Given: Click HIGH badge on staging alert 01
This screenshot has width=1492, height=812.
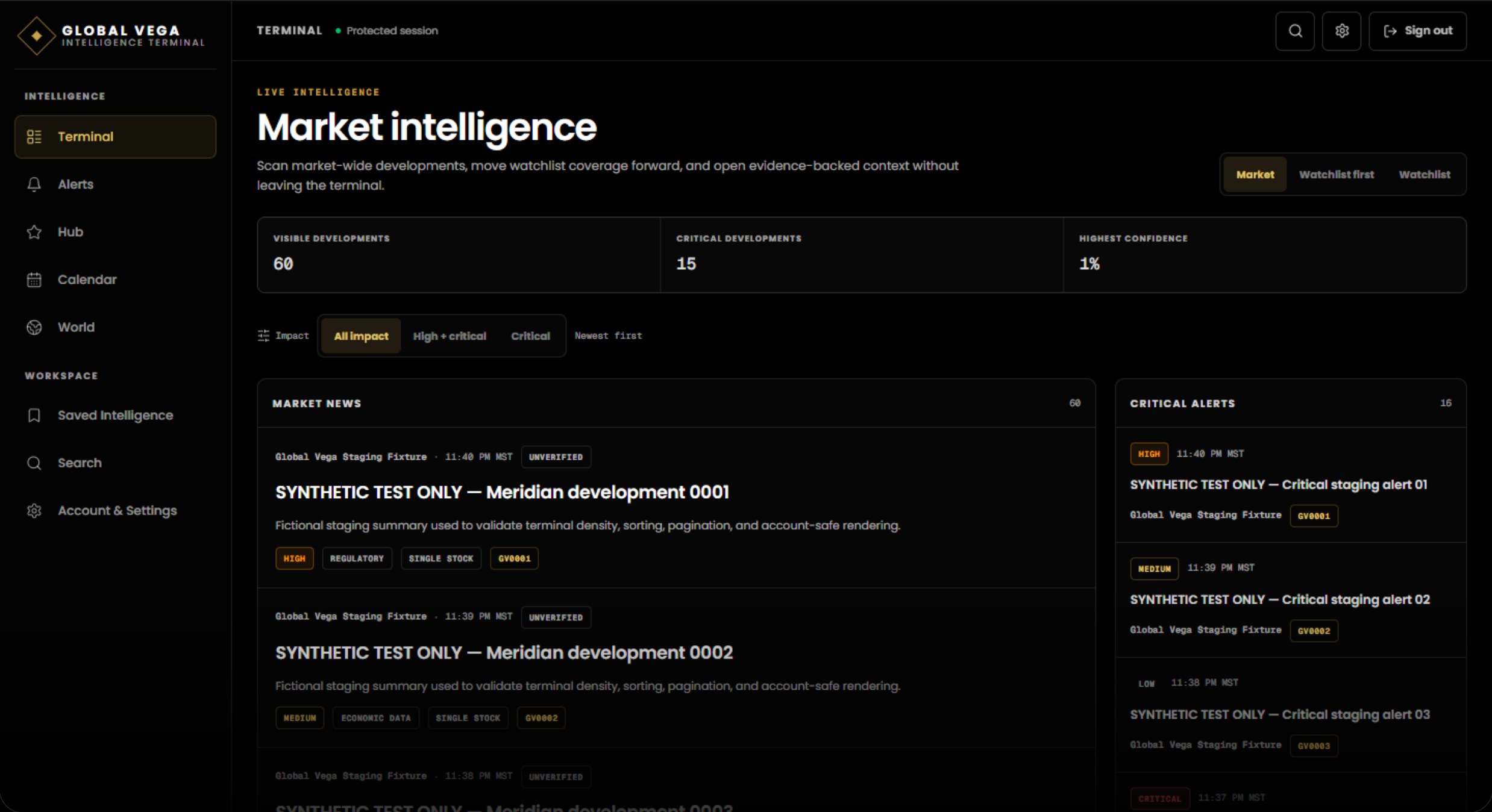Looking at the screenshot, I should click(x=1149, y=454).
